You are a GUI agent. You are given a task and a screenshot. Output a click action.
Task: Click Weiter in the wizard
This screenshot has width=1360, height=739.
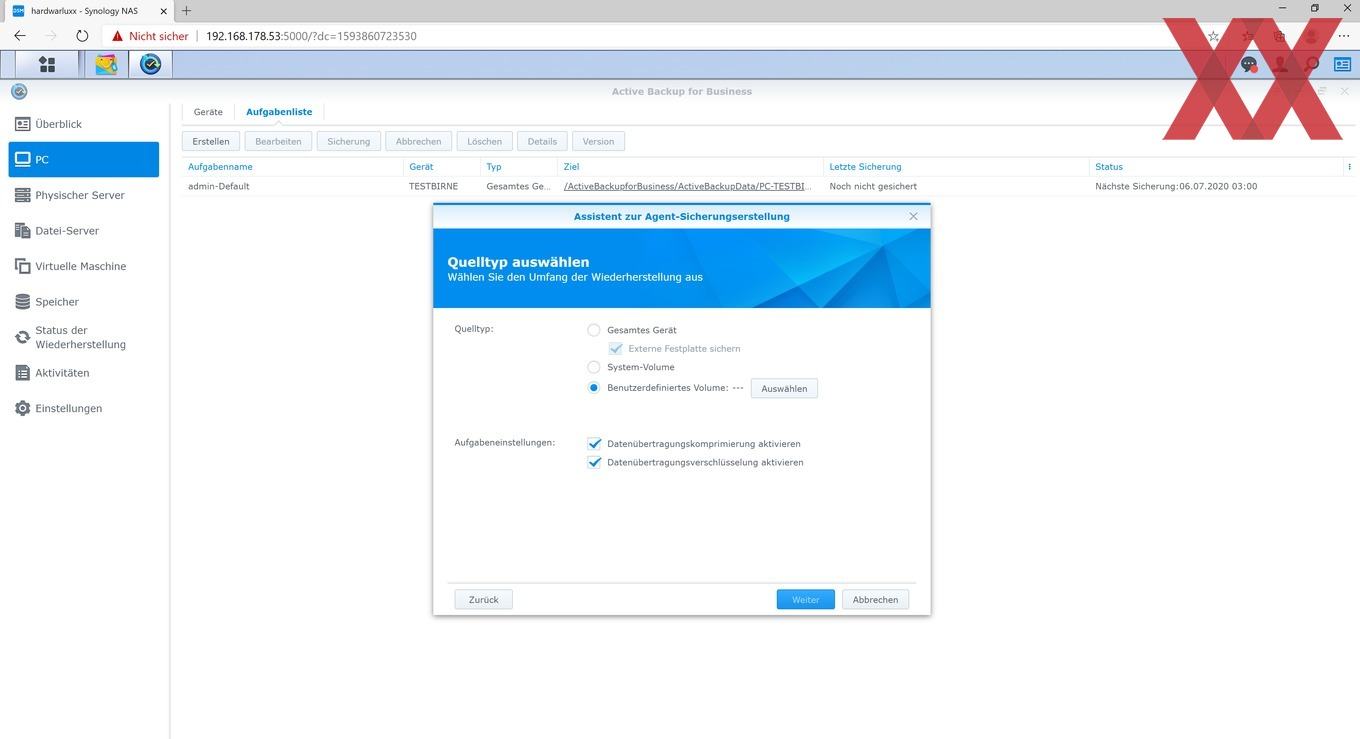pyautogui.click(x=806, y=599)
